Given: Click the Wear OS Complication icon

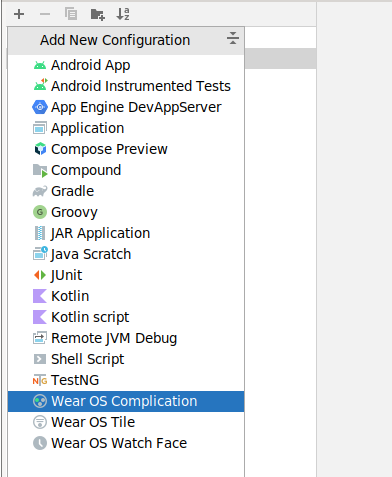Looking at the screenshot, I should 40,401.
